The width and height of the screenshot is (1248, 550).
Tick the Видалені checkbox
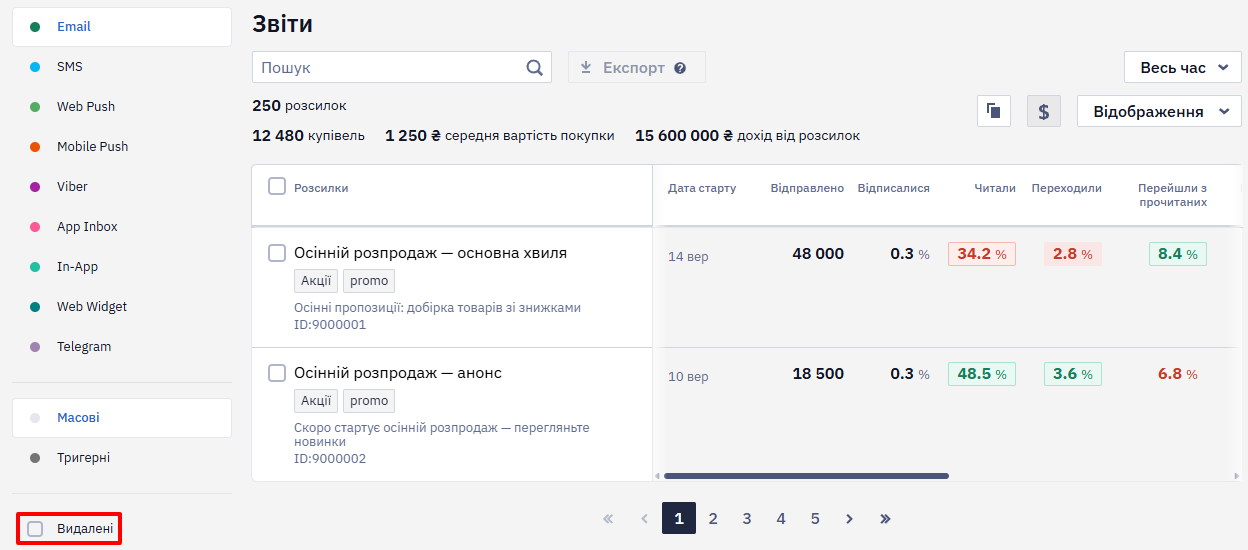[35, 528]
